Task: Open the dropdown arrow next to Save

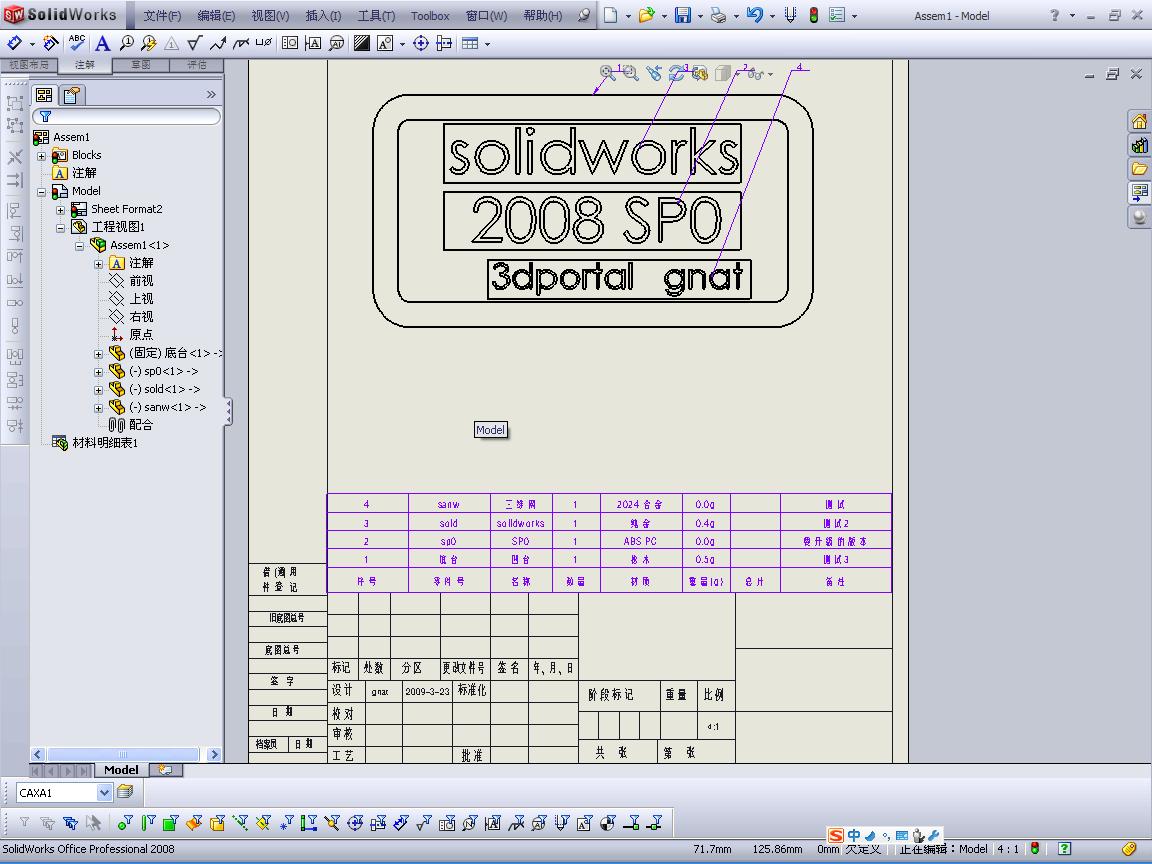Action: 699,16
